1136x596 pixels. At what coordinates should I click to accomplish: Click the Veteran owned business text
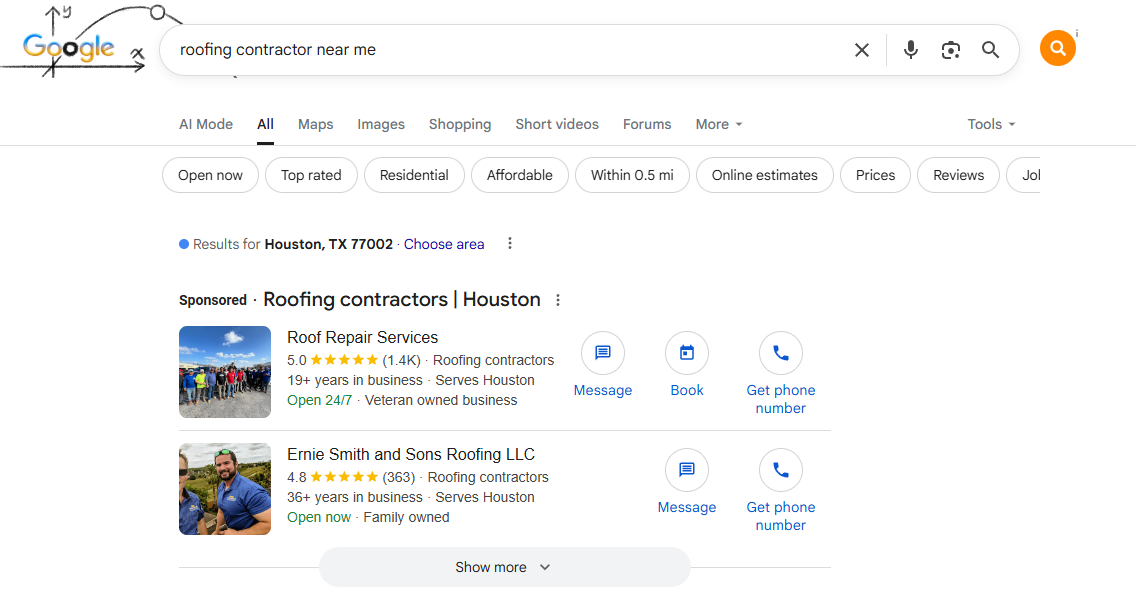point(440,400)
